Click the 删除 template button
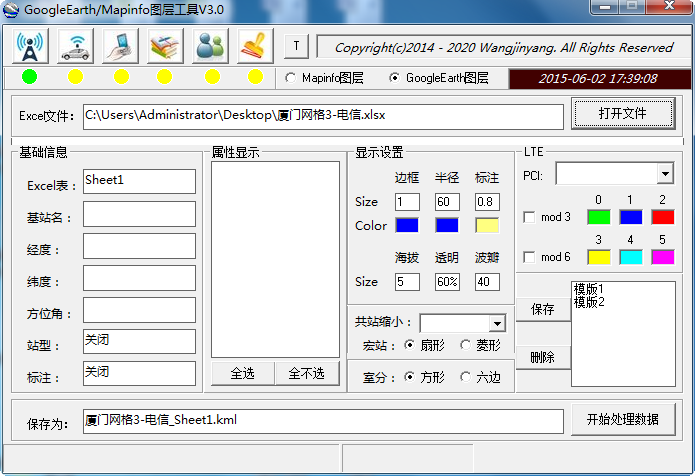 coord(543,357)
